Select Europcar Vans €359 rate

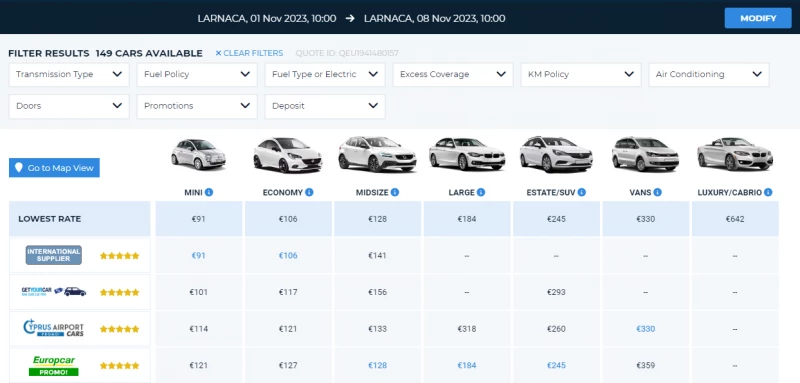645,366
